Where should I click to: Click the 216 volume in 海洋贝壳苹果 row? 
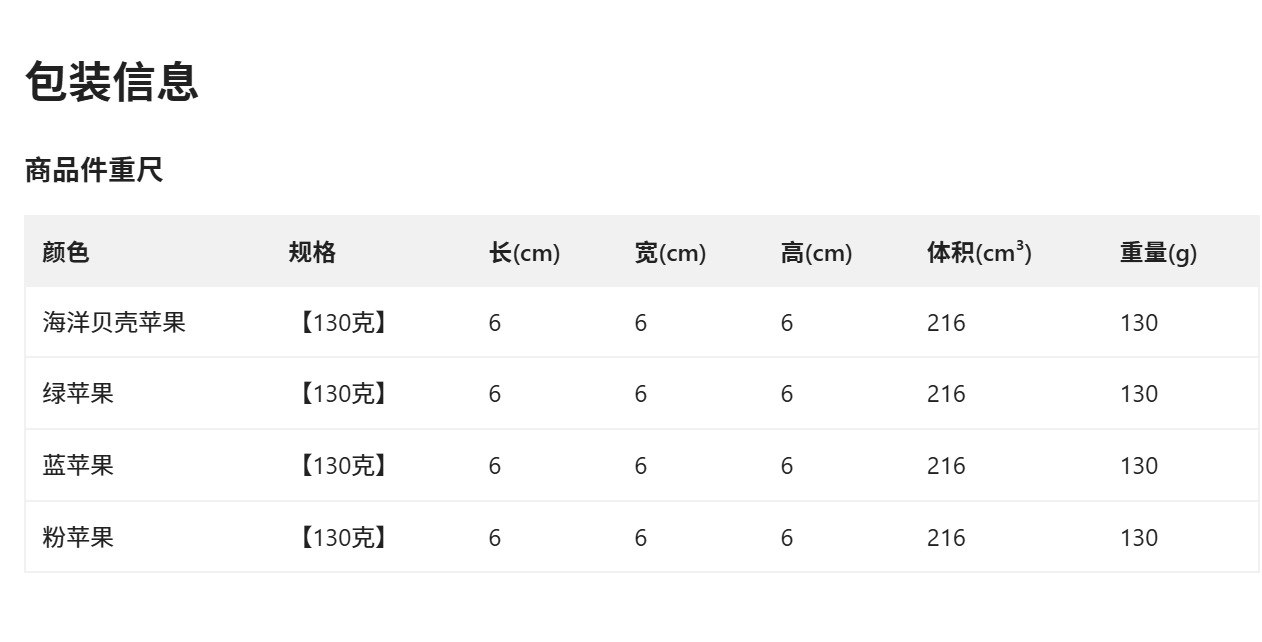(946, 323)
